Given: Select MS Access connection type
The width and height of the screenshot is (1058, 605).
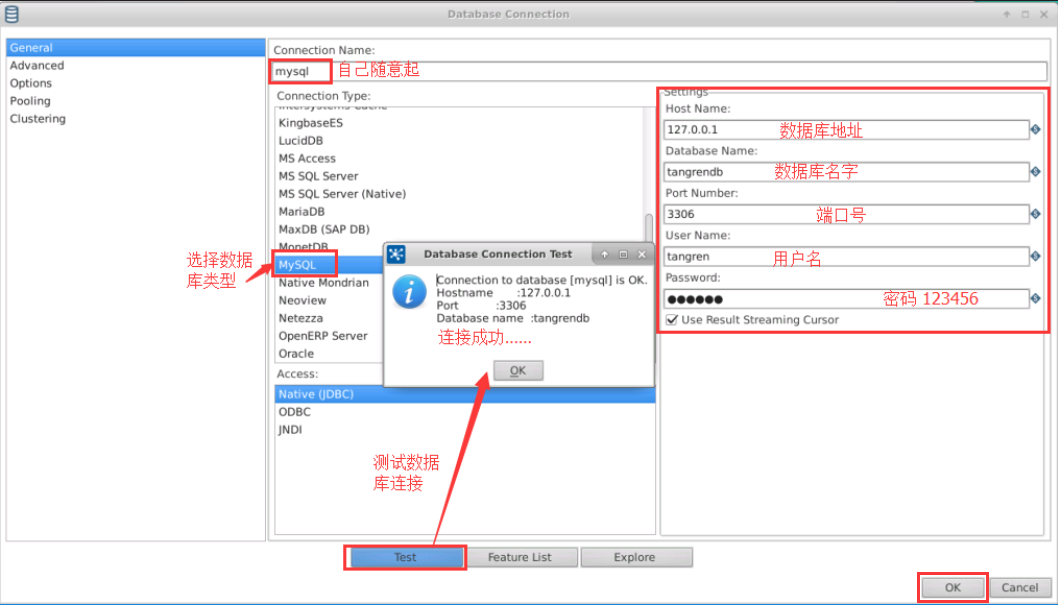Looking at the screenshot, I should click(307, 159).
